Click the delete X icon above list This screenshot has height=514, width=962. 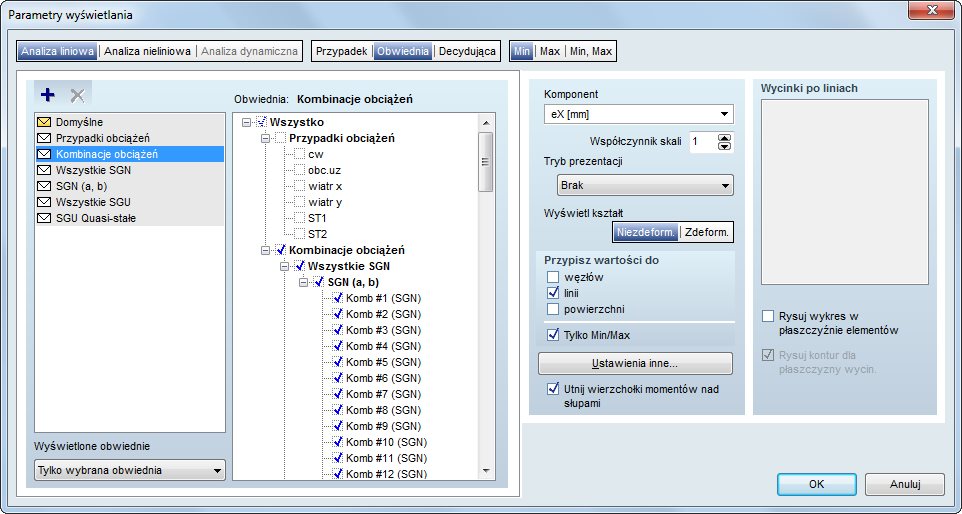tap(77, 94)
